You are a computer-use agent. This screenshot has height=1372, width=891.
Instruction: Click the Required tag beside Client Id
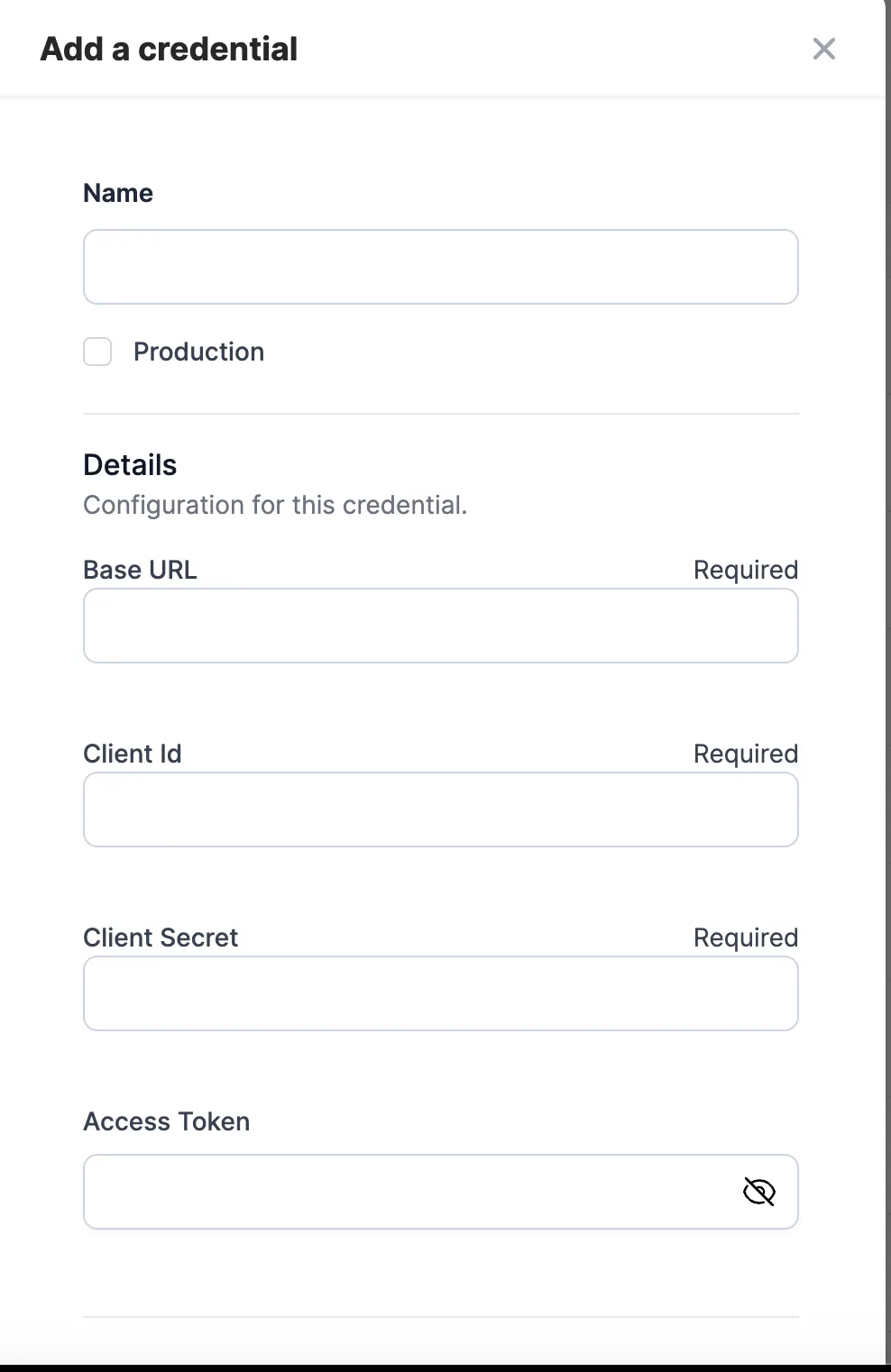(x=746, y=754)
